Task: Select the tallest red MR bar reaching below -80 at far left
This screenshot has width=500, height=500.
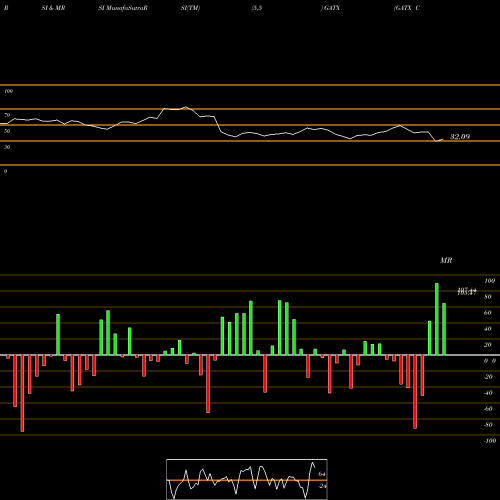Action: tap(22, 393)
